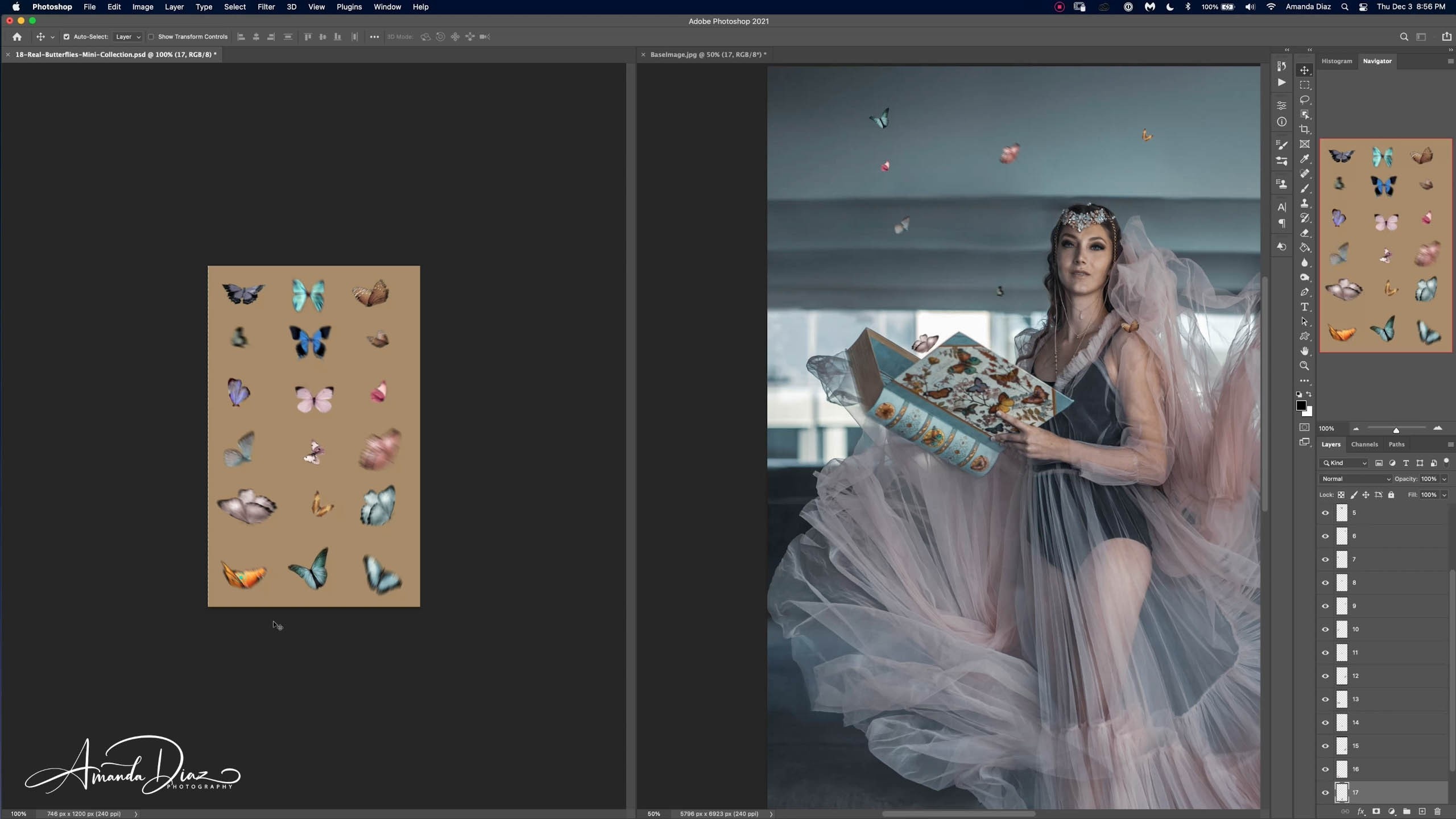
Task: Select the Rectangular Marquee tool
Action: (1305, 85)
